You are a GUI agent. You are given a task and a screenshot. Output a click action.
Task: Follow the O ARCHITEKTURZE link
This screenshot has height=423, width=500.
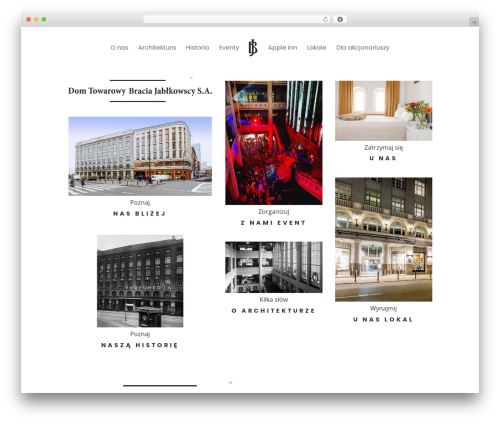click(274, 311)
